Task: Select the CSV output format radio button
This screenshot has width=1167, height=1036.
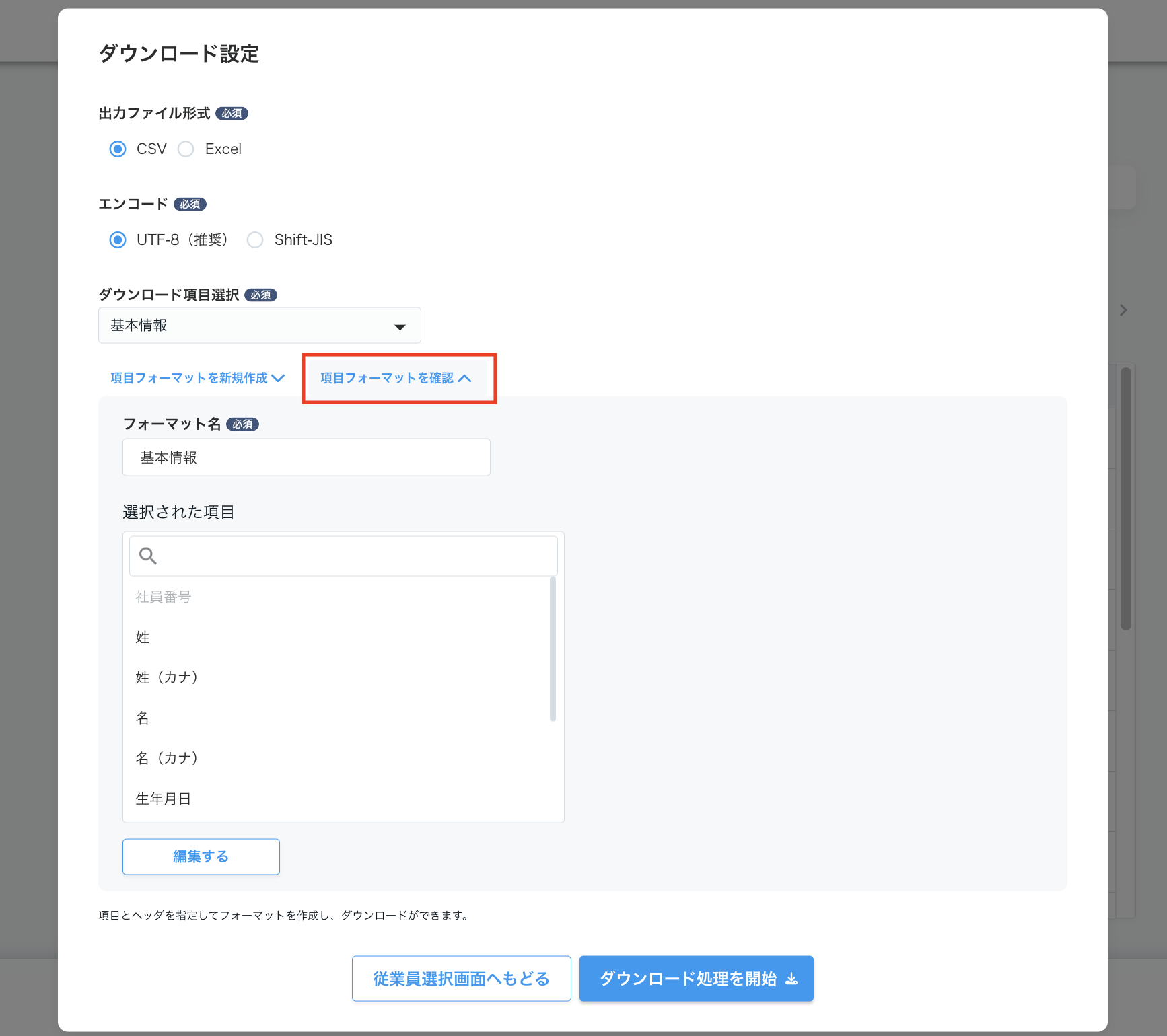Action: (118, 149)
